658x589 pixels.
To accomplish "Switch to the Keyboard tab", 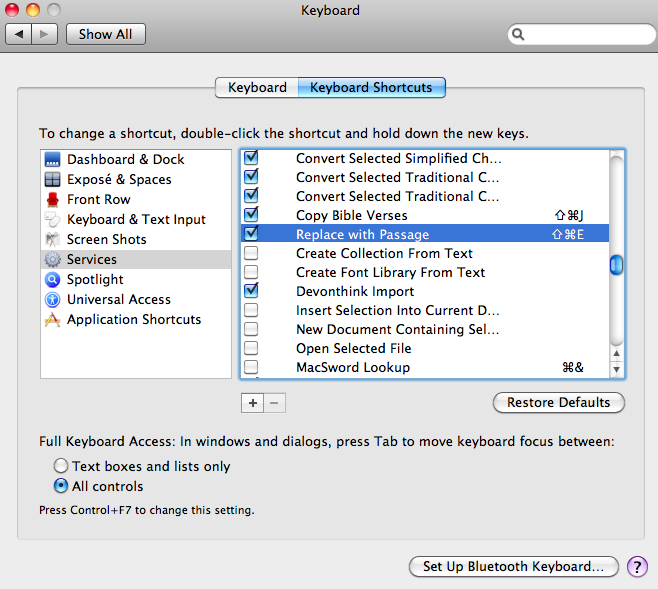I will click(x=257, y=87).
